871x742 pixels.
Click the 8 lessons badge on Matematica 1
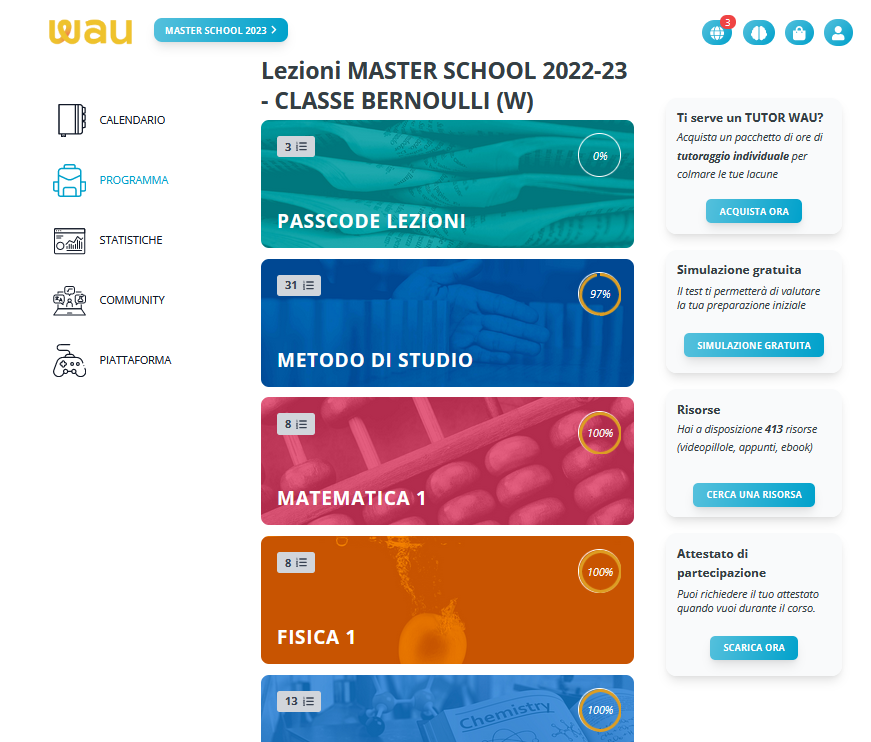click(x=296, y=424)
